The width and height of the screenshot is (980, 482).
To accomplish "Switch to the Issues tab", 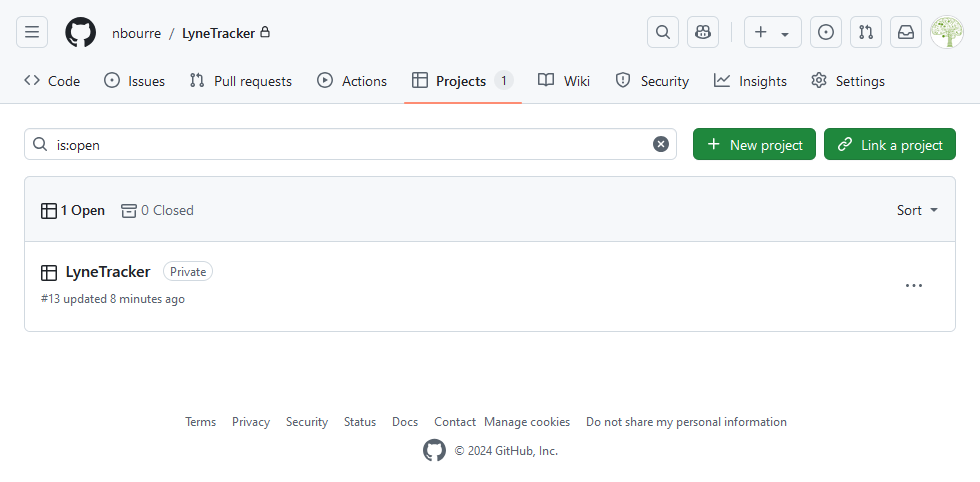I will [134, 81].
